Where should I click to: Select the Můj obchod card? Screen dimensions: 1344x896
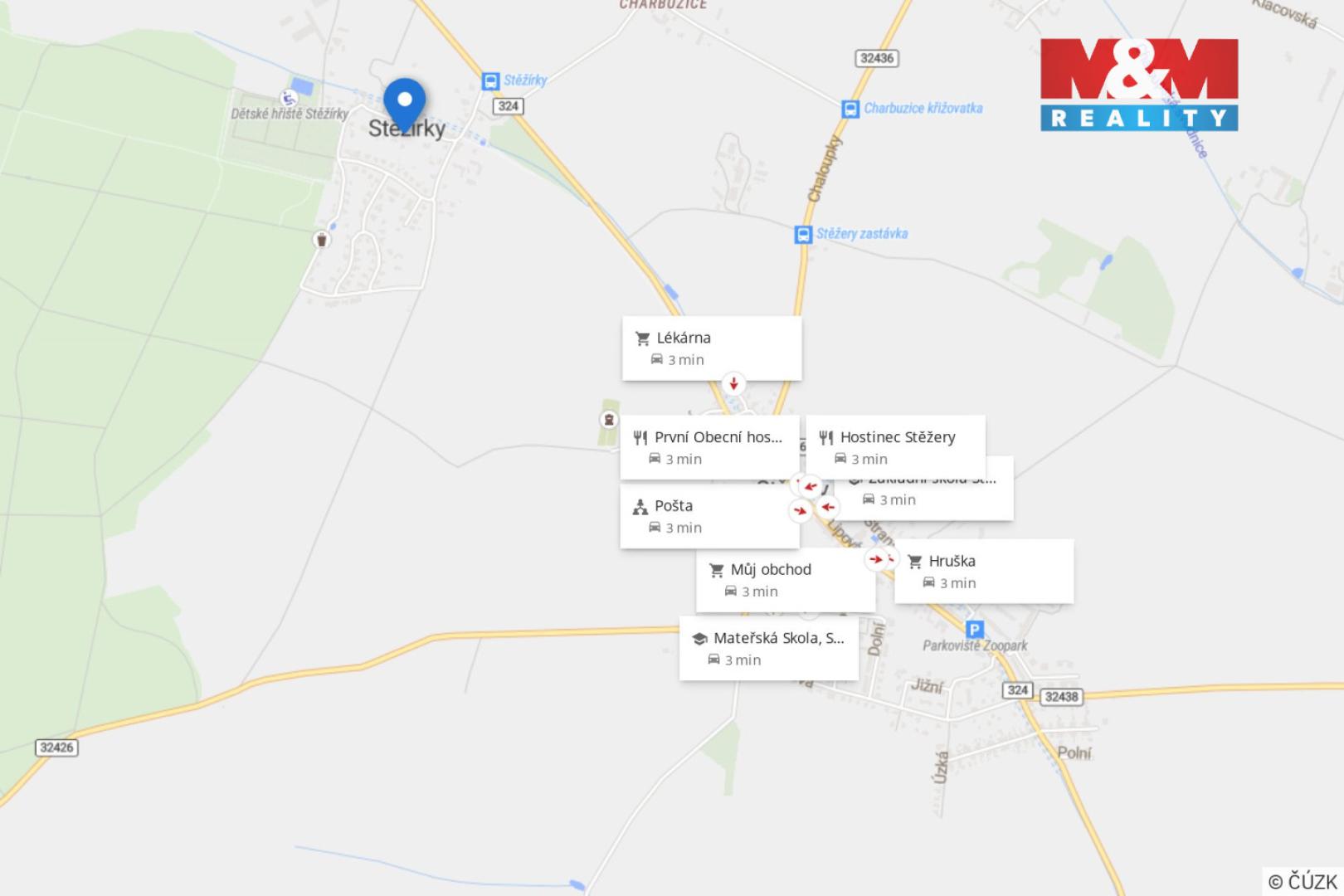pos(786,580)
